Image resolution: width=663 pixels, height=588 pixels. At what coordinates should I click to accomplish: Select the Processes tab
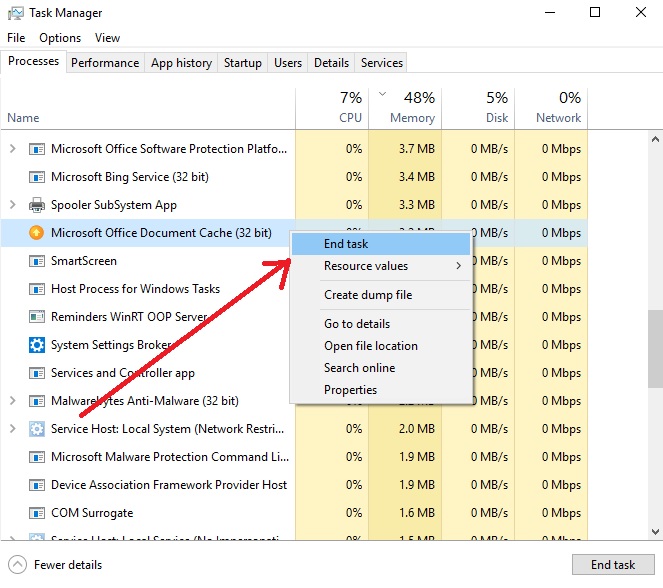coord(33,61)
